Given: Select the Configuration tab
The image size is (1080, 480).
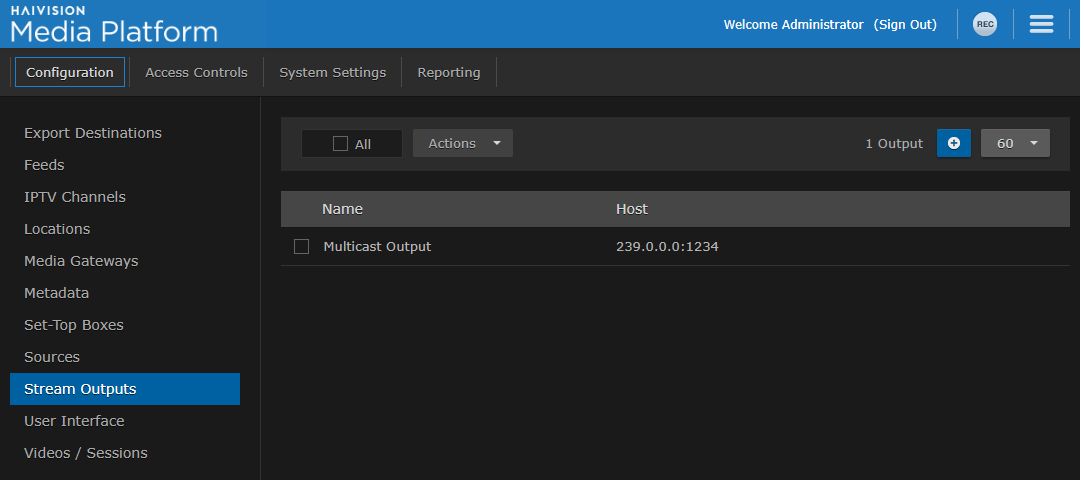Looking at the screenshot, I should point(70,72).
